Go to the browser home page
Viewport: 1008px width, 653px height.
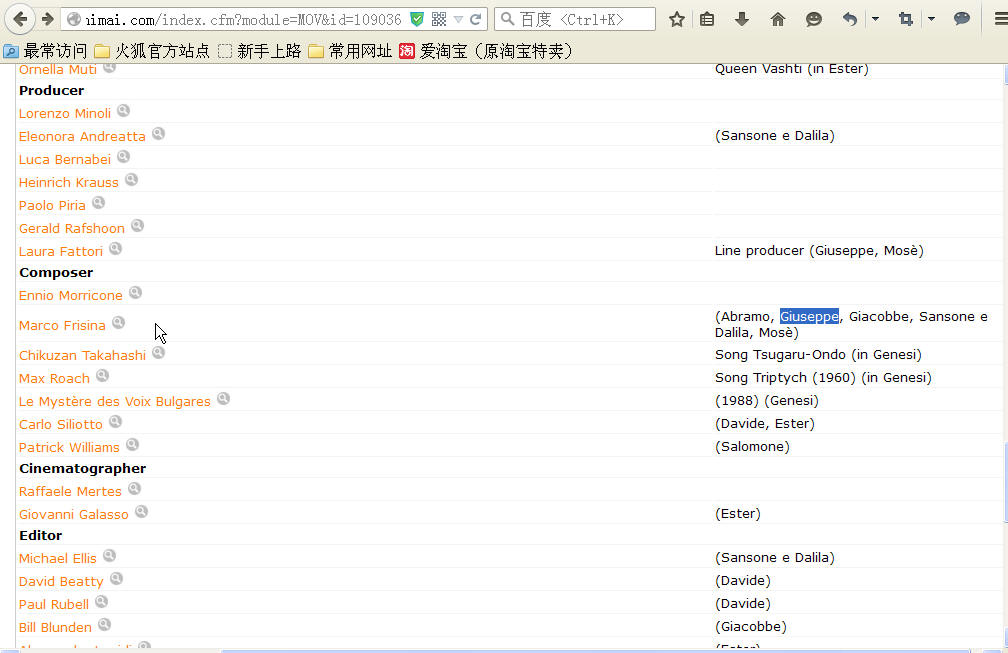pyautogui.click(x=778, y=19)
